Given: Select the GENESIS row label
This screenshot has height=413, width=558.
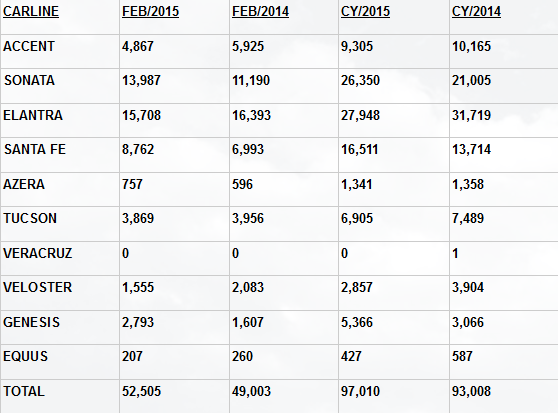Looking at the screenshot, I should (x=31, y=322).
